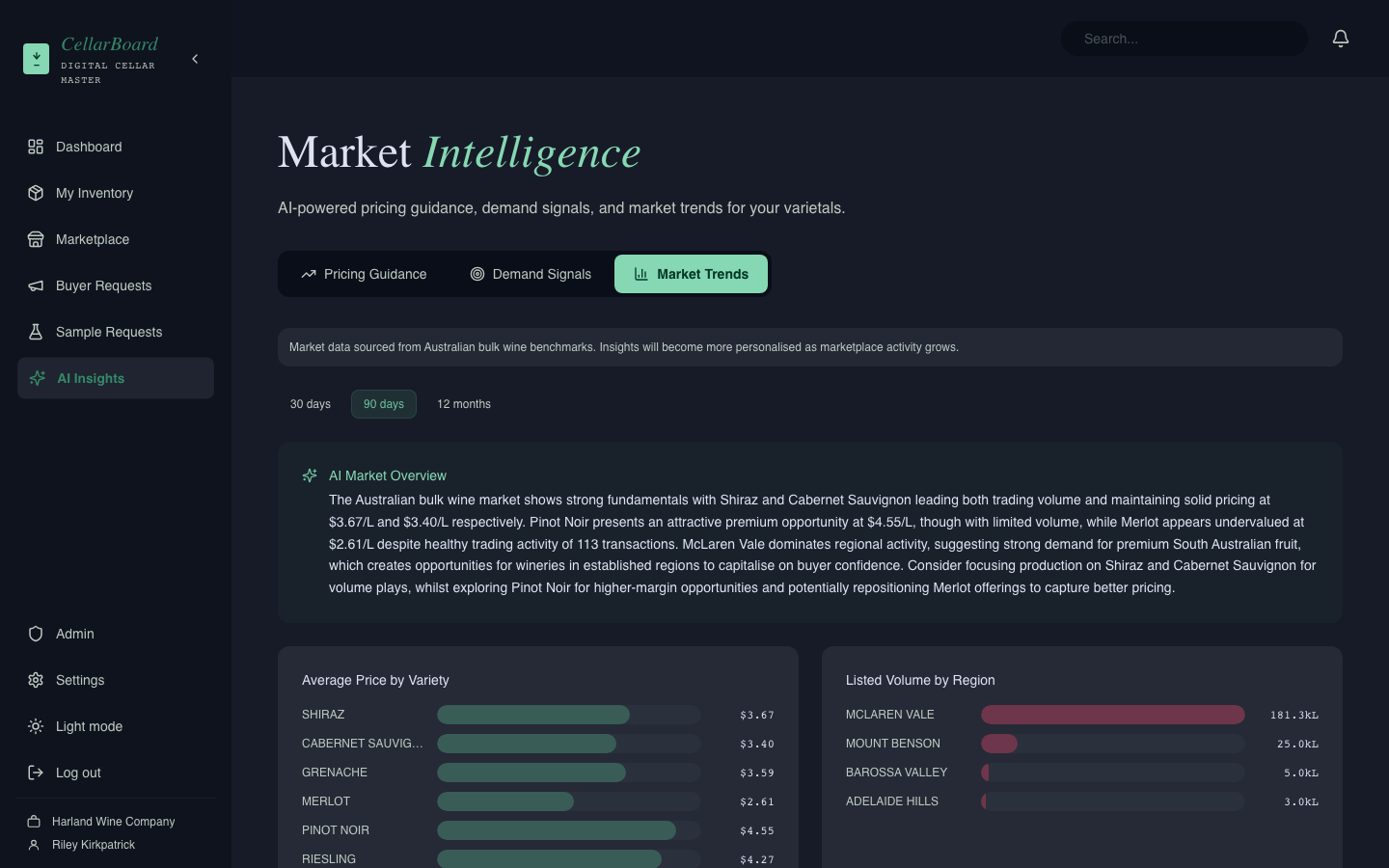Click the Buyer Requests megaphone icon
Screen dimensions: 1389x868
[x=36, y=285]
